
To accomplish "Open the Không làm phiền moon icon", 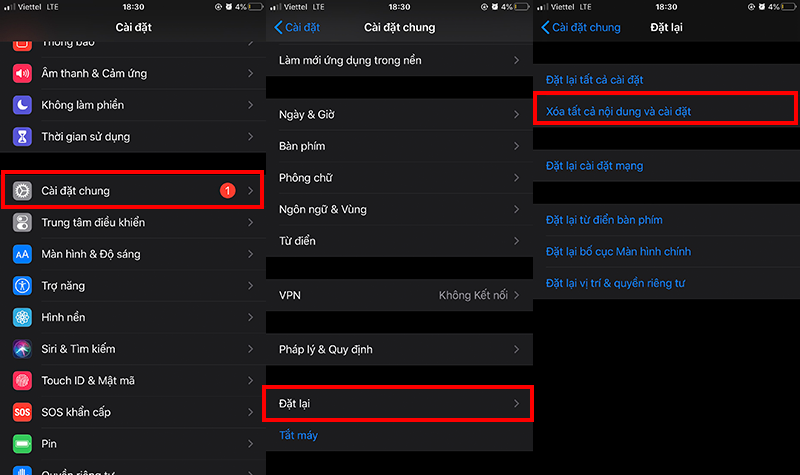I will [22, 105].
